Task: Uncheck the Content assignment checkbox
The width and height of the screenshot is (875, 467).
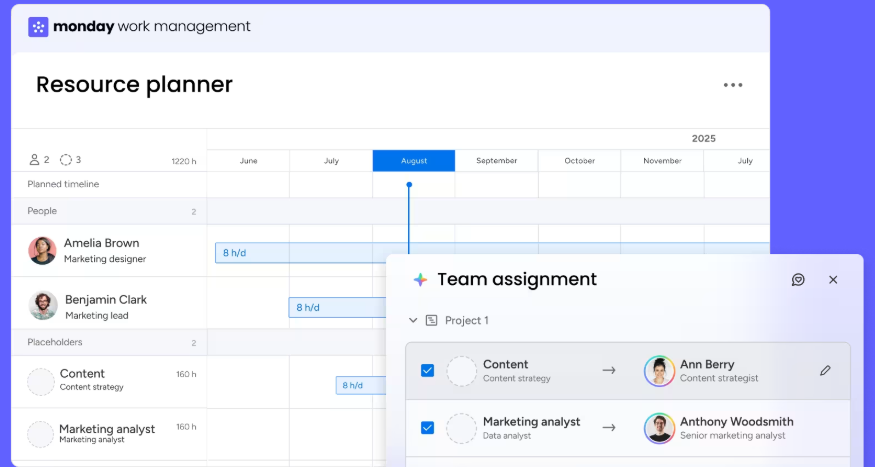Action: [427, 371]
